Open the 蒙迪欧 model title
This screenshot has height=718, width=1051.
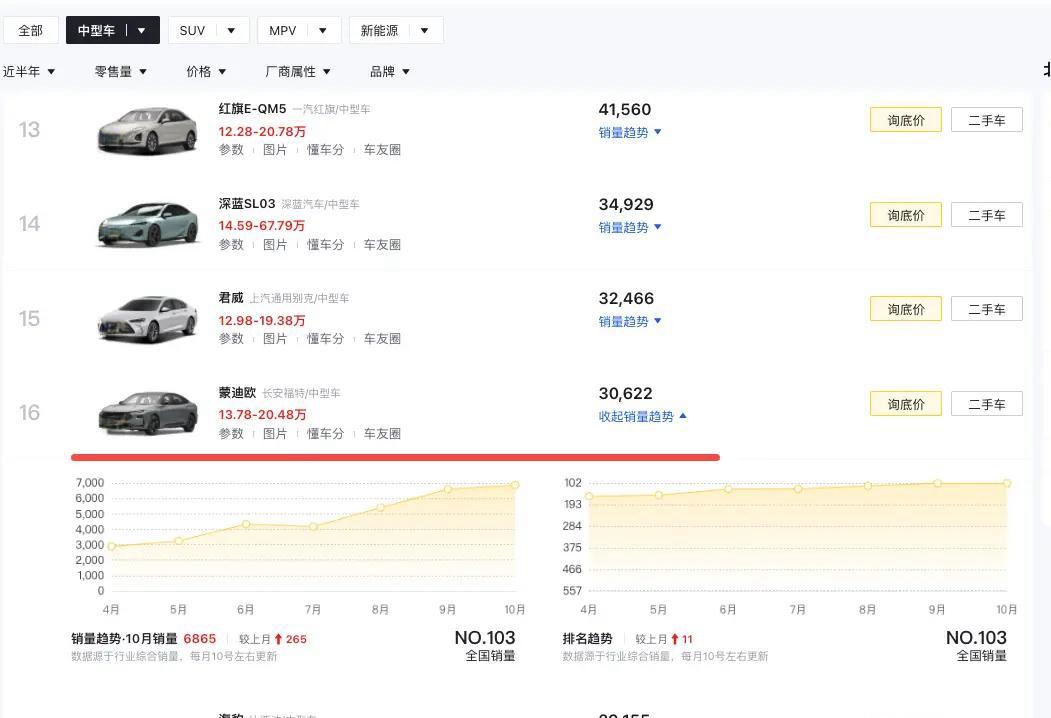(x=237, y=392)
